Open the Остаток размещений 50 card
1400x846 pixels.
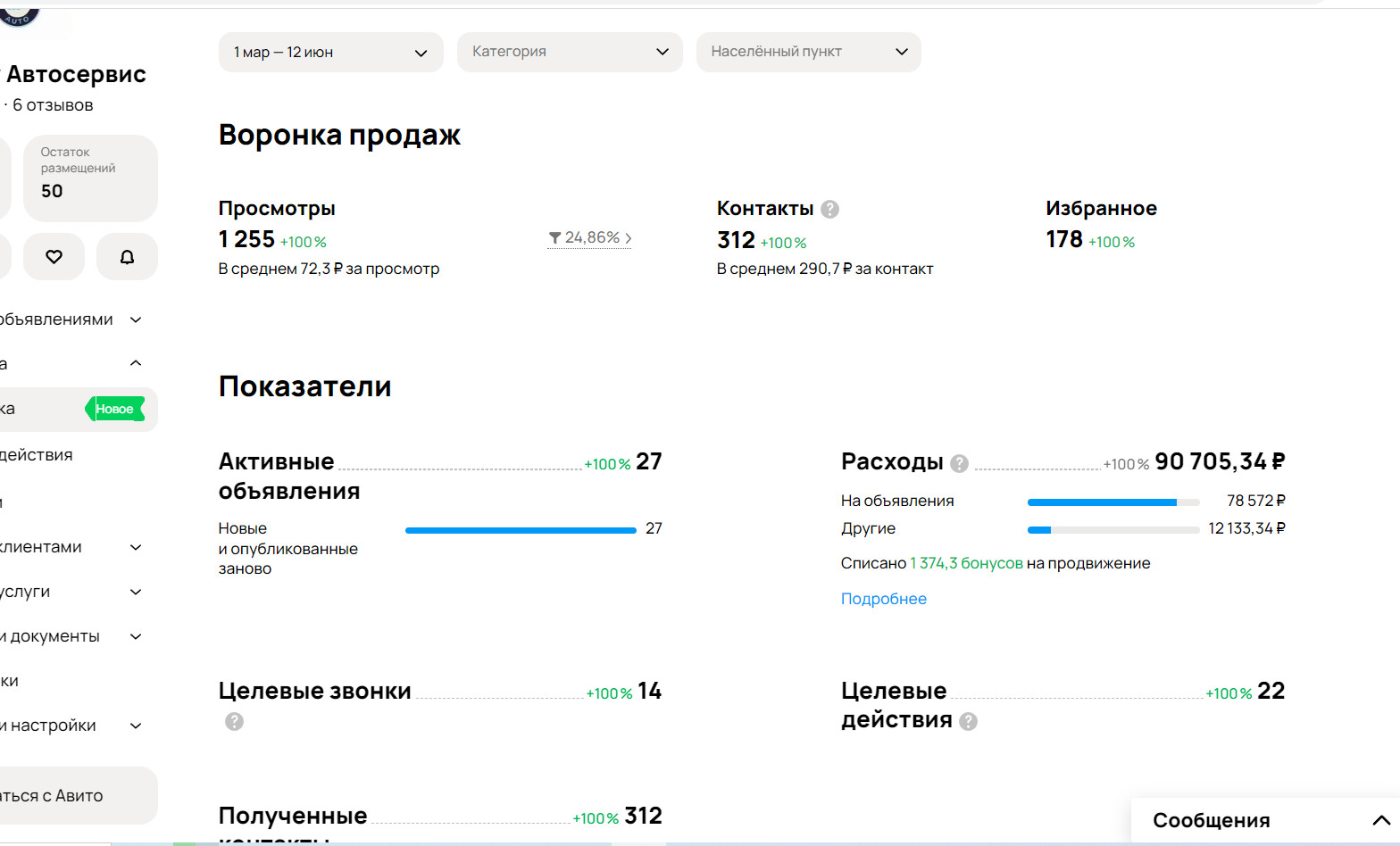pyautogui.click(x=90, y=178)
